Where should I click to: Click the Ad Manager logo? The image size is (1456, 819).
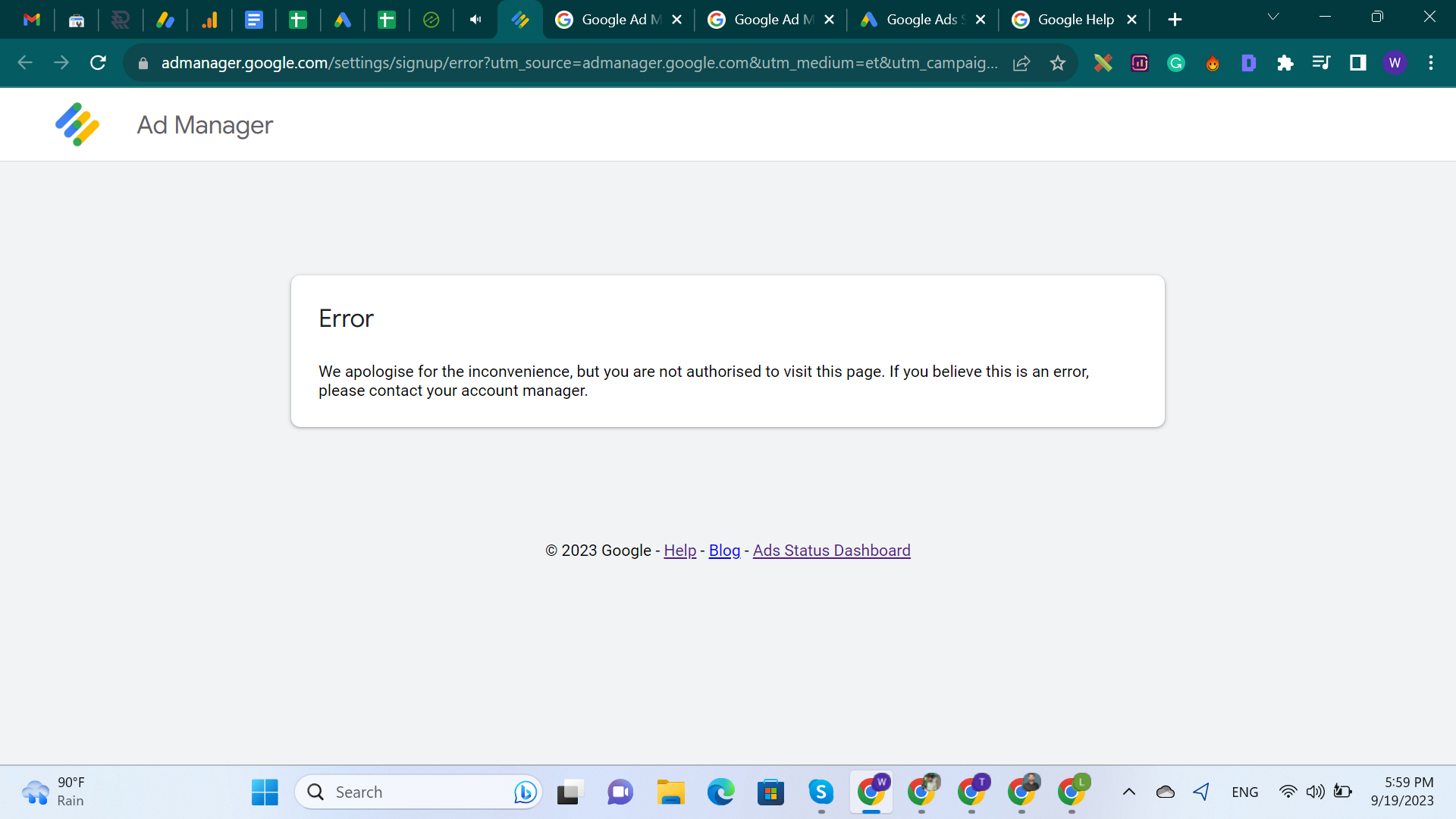tap(77, 124)
